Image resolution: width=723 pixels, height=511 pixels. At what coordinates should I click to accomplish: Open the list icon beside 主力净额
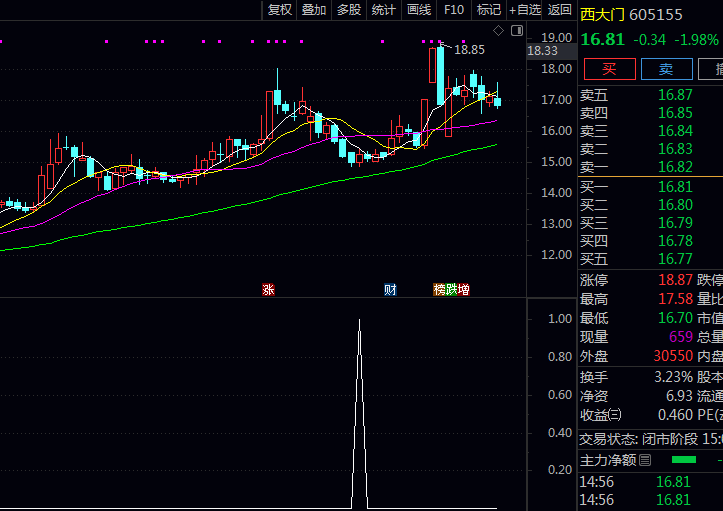tap(645, 460)
